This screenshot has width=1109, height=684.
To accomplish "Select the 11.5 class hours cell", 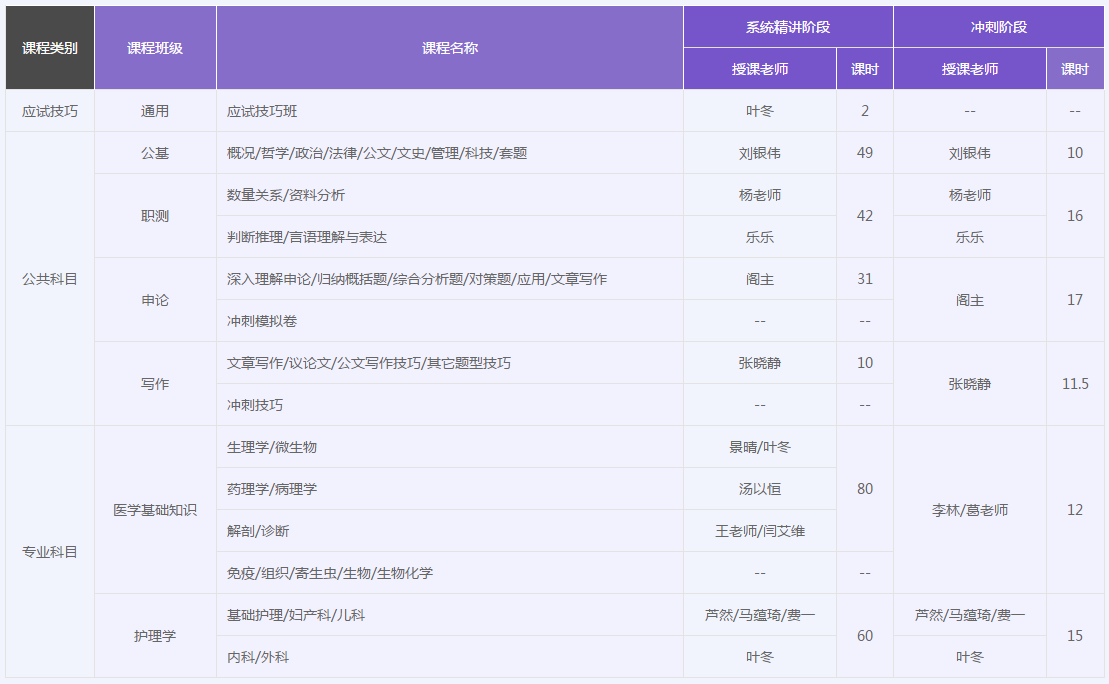I will [1075, 384].
